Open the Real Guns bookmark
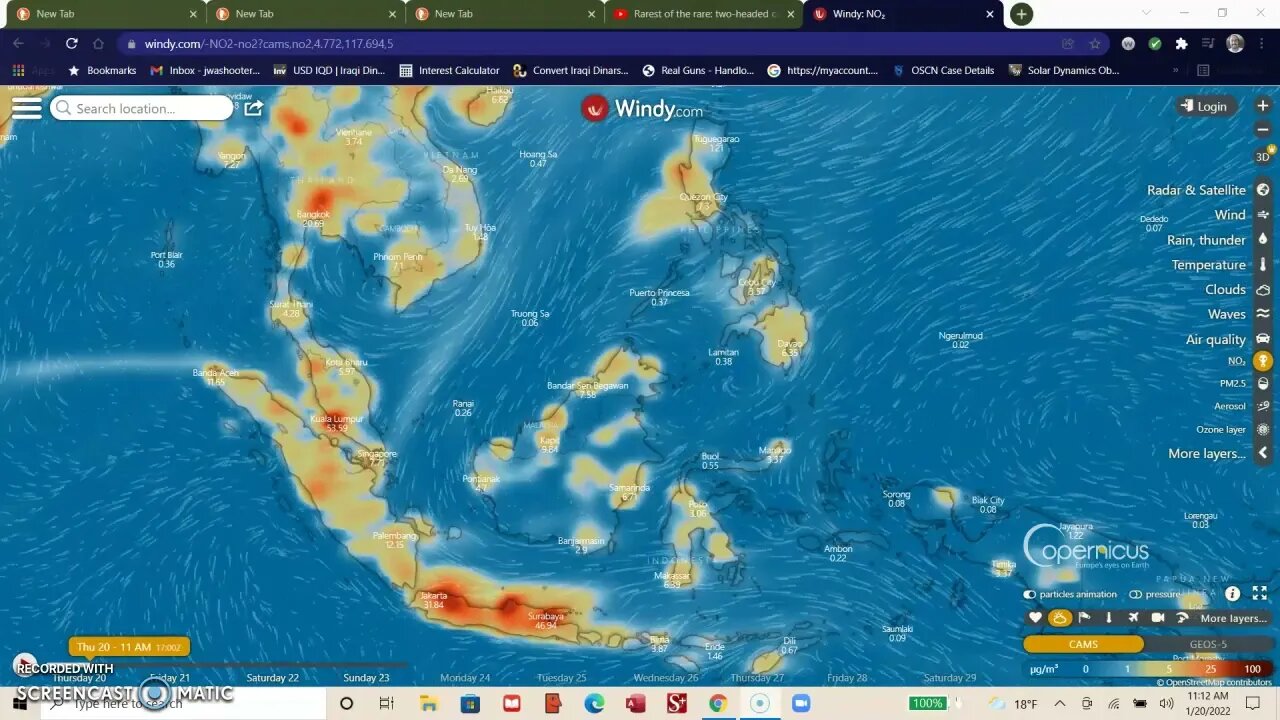Image resolution: width=1280 pixels, height=720 pixels. point(698,70)
